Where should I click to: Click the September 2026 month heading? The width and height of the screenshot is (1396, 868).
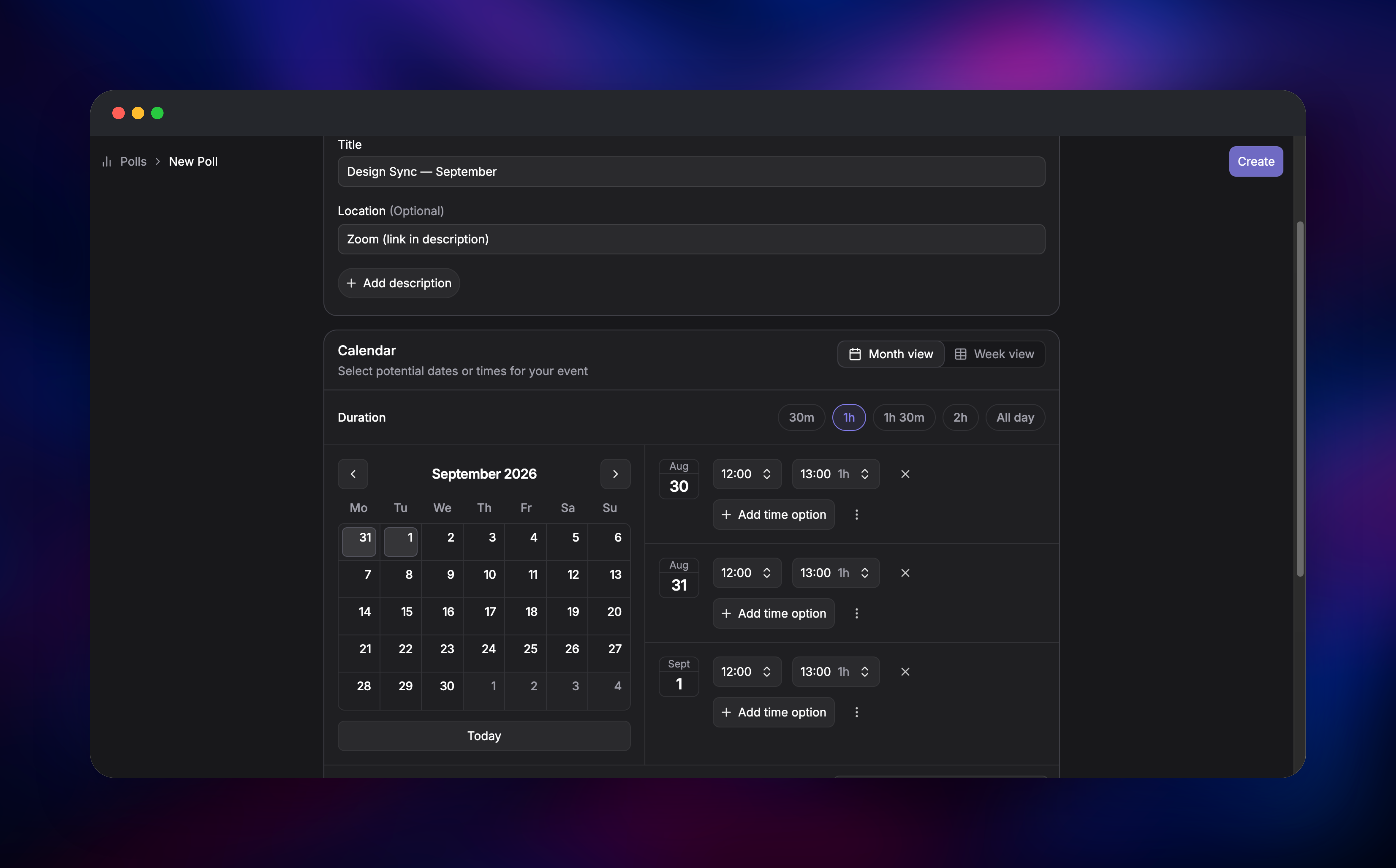tap(484, 474)
